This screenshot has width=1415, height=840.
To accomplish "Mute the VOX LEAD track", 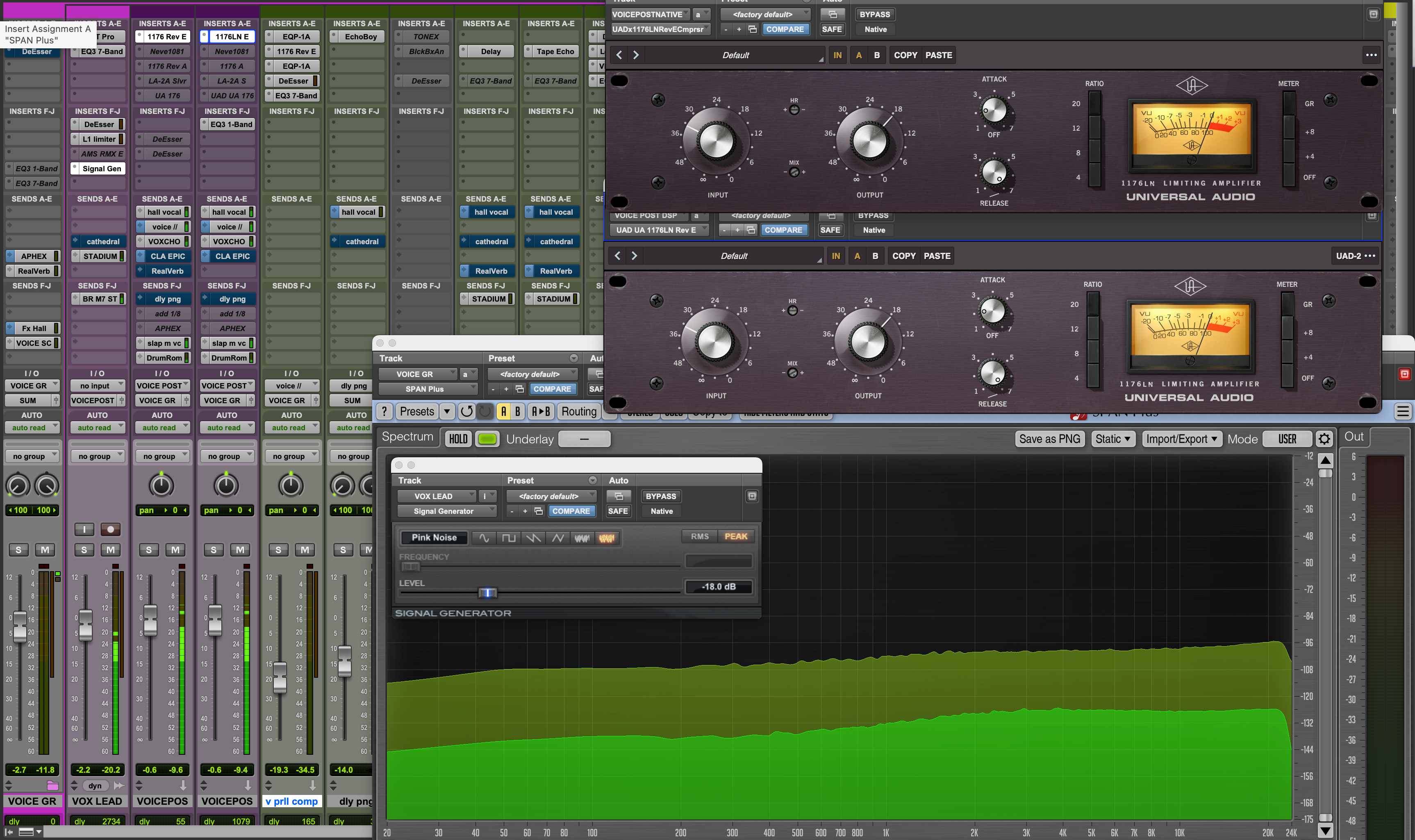I will pos(110,549).
